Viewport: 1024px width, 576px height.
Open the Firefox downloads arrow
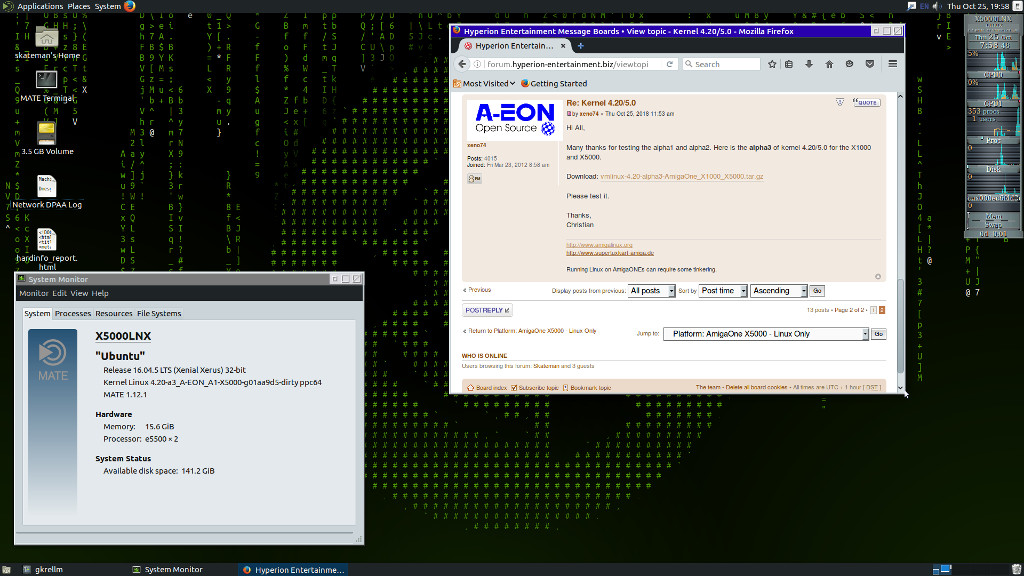[x=809, y=64]
